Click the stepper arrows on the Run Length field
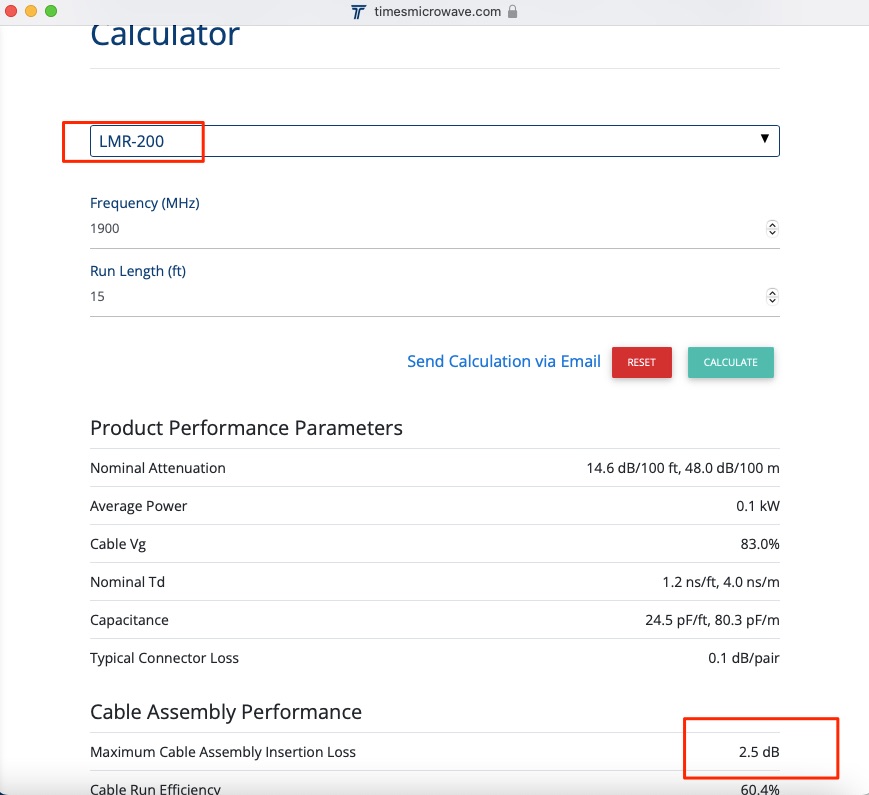The height and width of the screenshot is (795, 869). 772,297
